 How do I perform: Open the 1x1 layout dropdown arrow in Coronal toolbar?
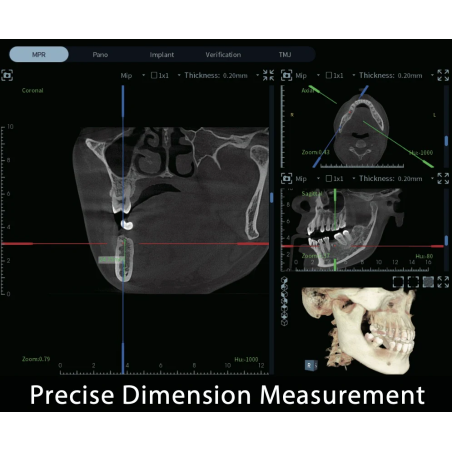point(179,75)
